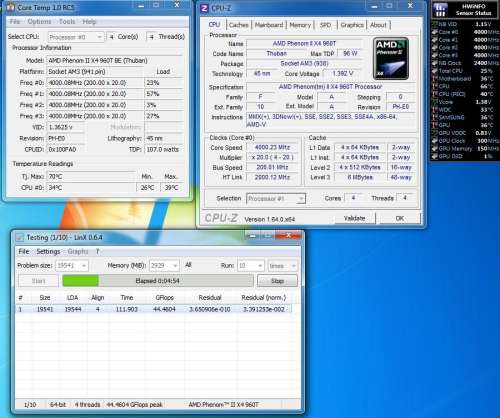Click the CPU-Z purple Z title icon
500x418 pixels.
coord(204,8)
